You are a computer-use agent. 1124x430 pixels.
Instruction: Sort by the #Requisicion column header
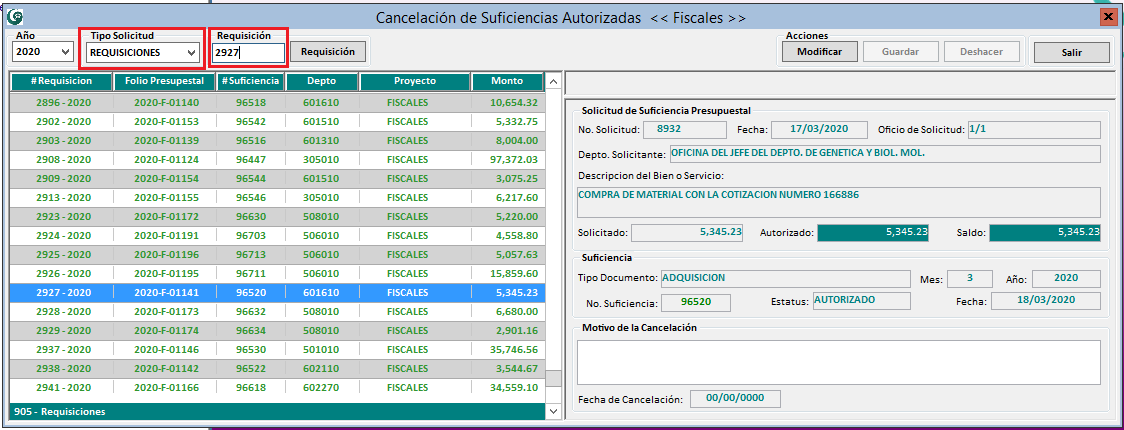(x=61, y=81)
